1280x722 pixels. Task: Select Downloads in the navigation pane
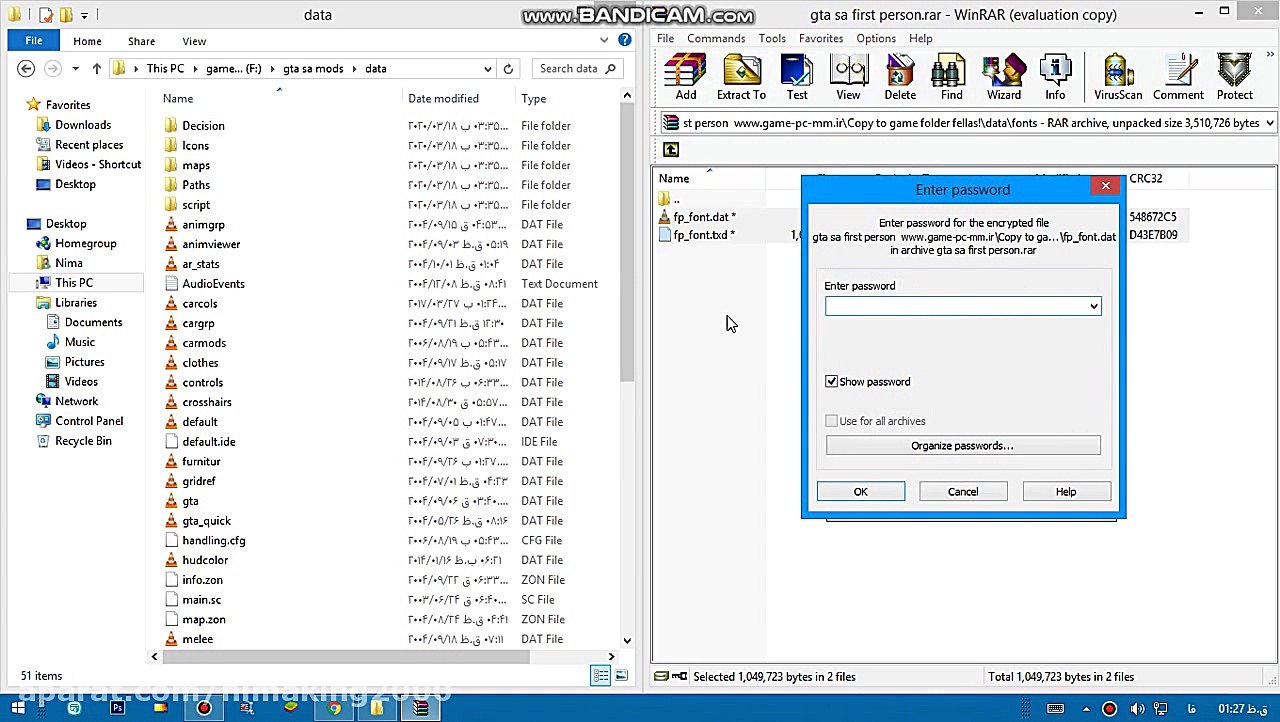click(x=83, y=125)
